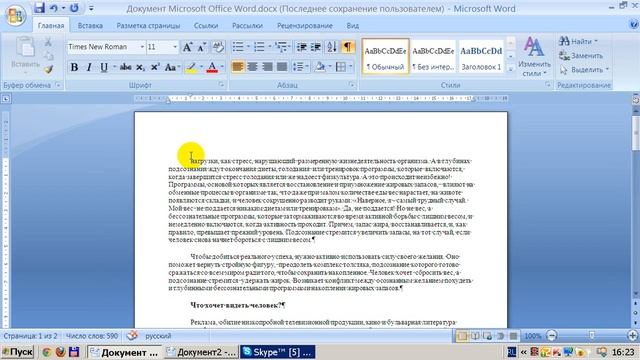Screen dimensions: 640x360
Task: Switch to Skype taskbar window
Action: pos(278,352)
